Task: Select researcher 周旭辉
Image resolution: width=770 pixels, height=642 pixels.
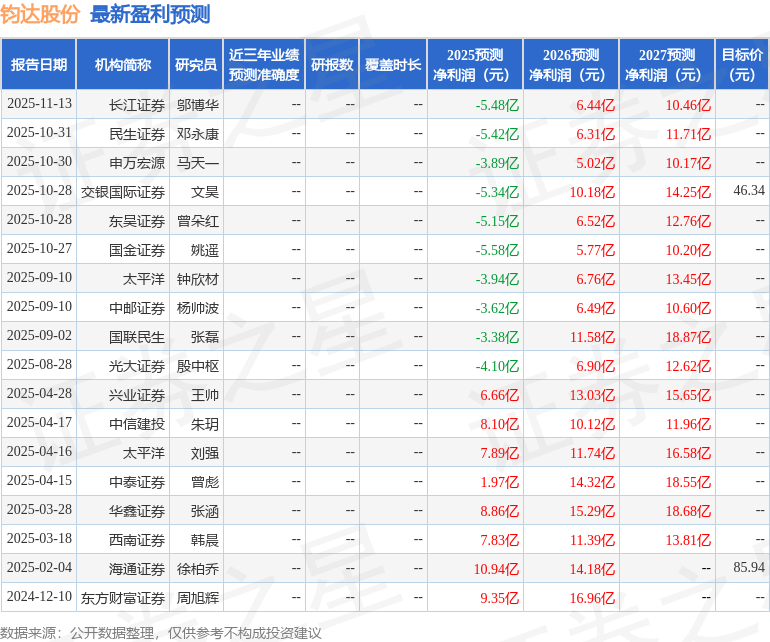Action: tap(198, 598)
